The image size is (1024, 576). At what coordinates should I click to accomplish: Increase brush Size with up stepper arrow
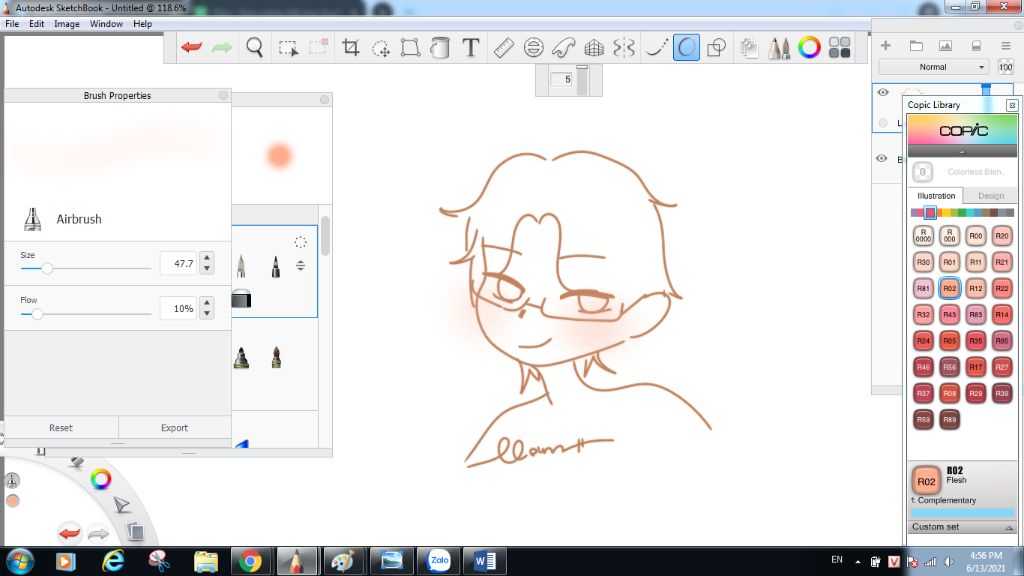point(207,257)
